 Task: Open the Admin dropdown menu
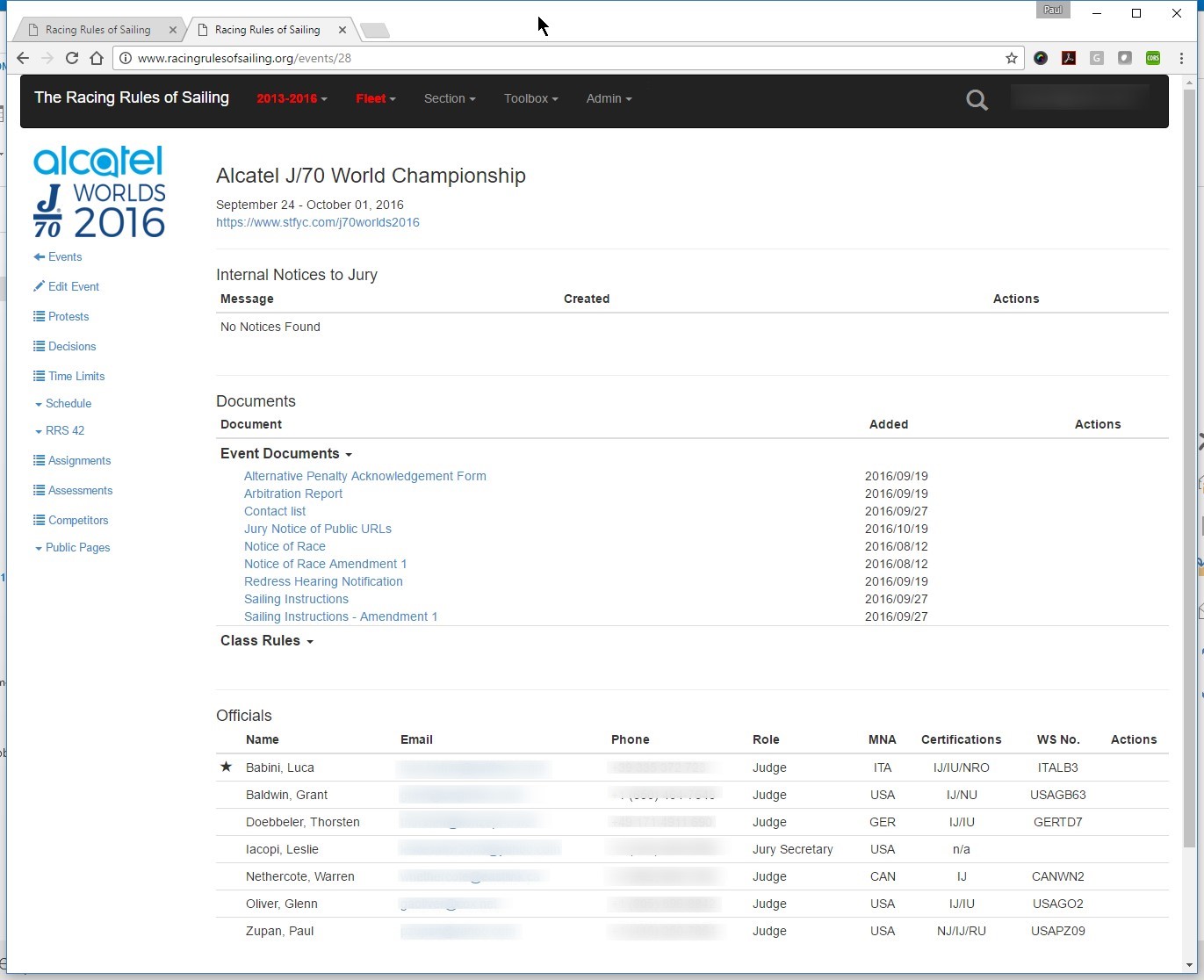tap(609, 98)
